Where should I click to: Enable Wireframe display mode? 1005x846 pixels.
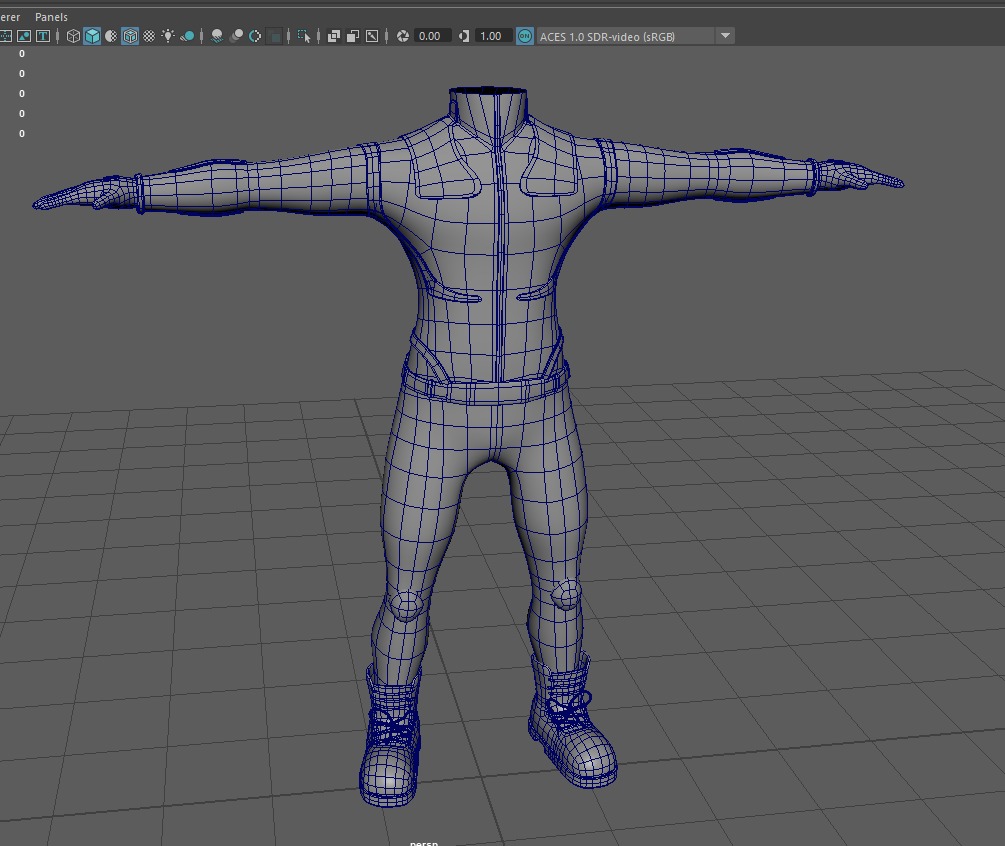(x=73, y=36)
